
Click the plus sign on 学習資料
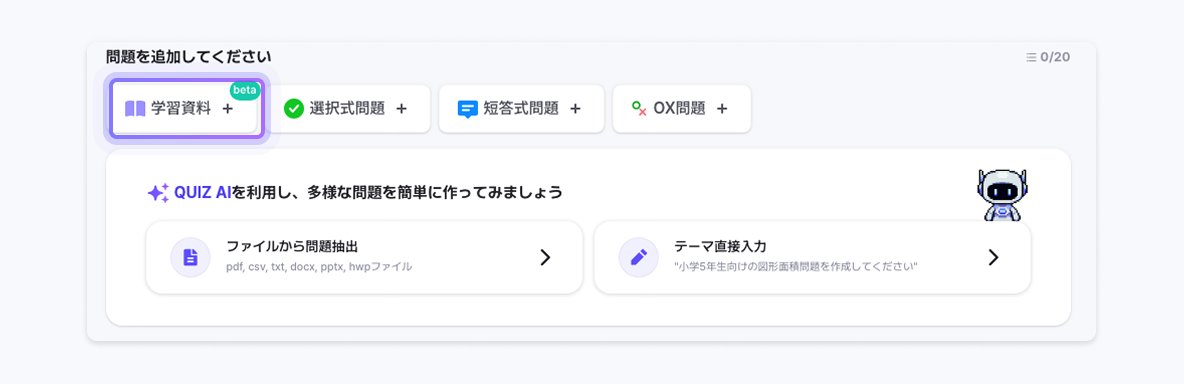228,109
